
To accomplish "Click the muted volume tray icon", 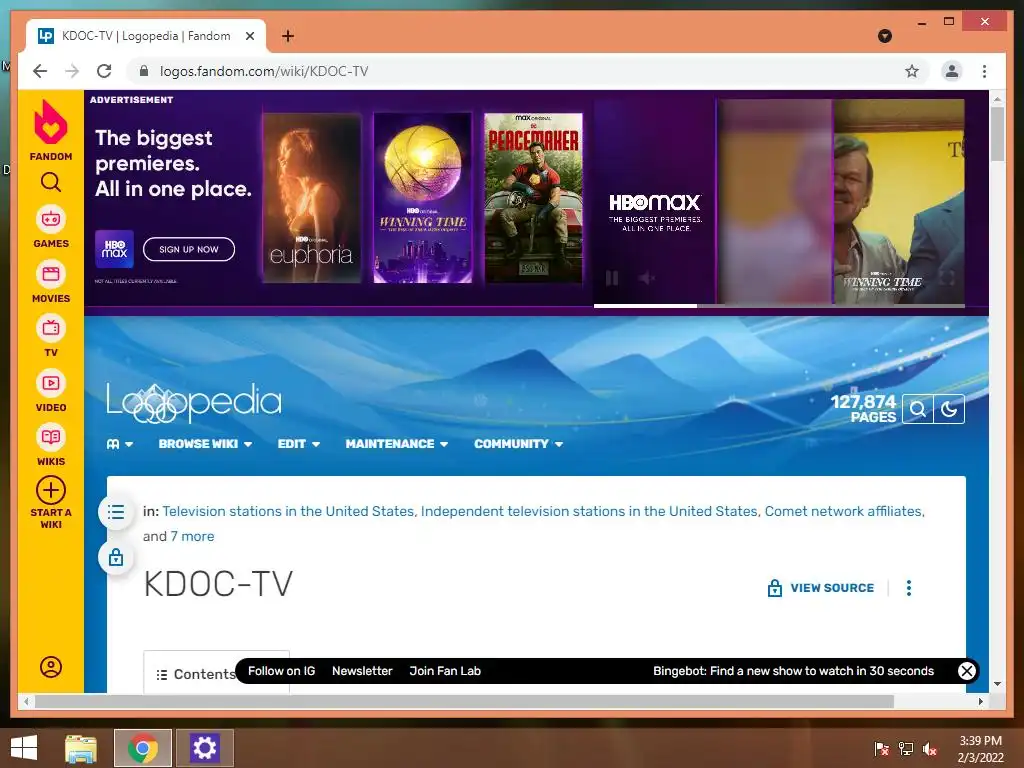I will click(x=930, y=749).
